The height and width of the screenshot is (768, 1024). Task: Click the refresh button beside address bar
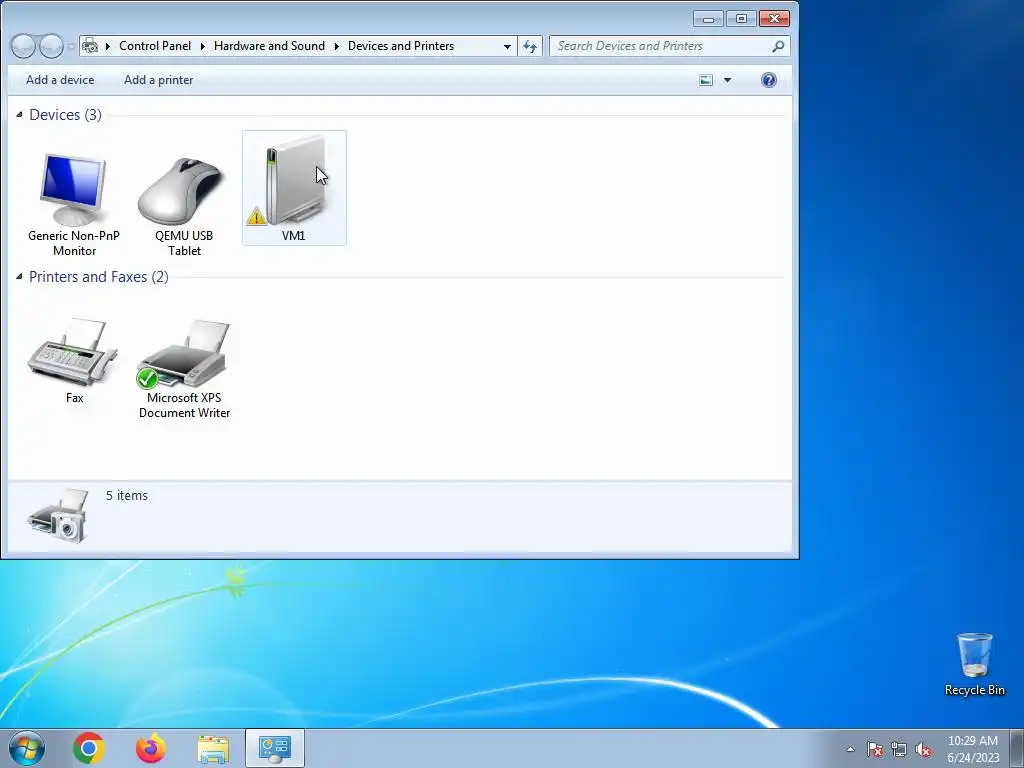coord(530,46)
